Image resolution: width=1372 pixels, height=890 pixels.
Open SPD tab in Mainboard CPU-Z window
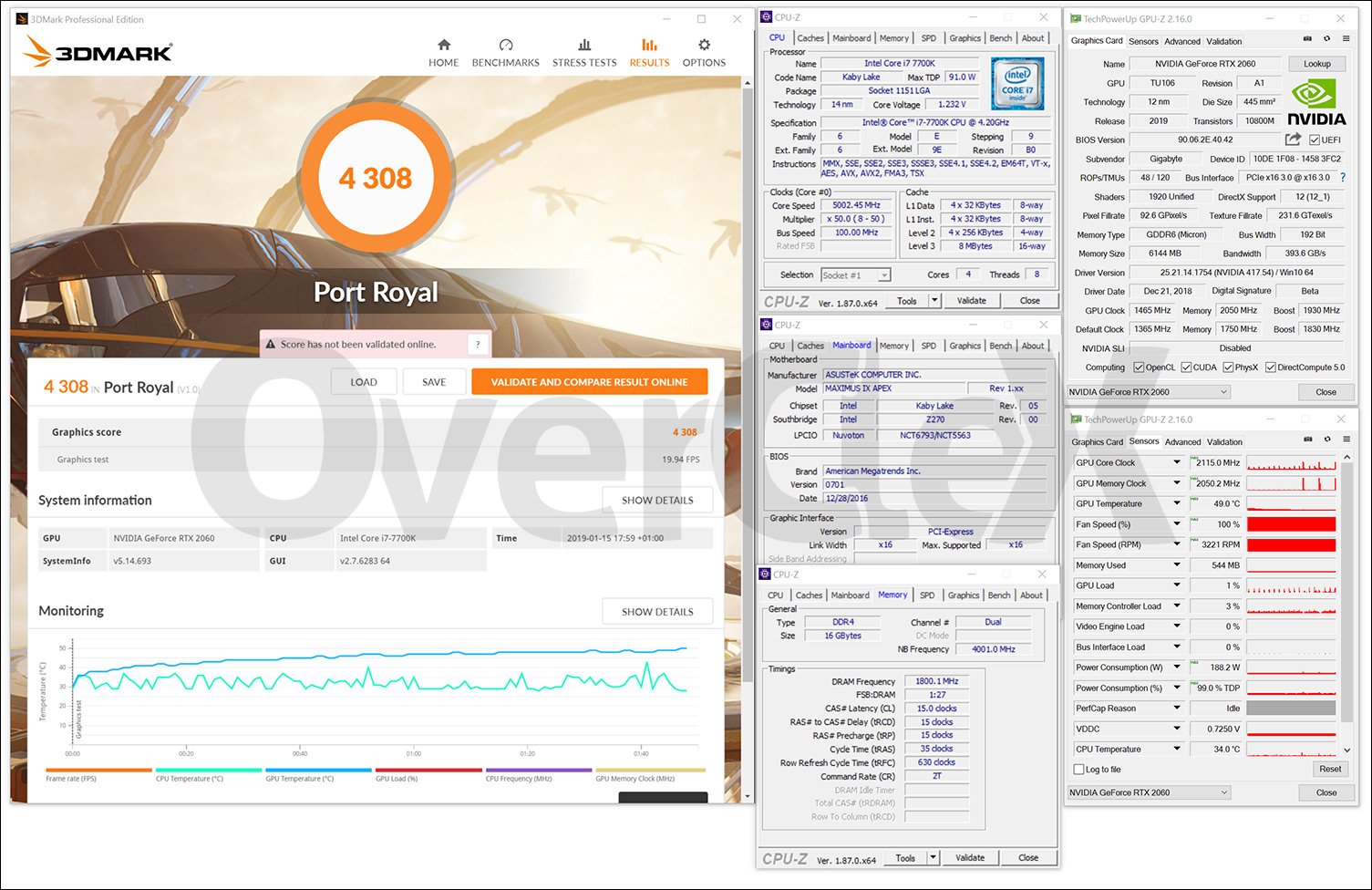coord(928,346)
